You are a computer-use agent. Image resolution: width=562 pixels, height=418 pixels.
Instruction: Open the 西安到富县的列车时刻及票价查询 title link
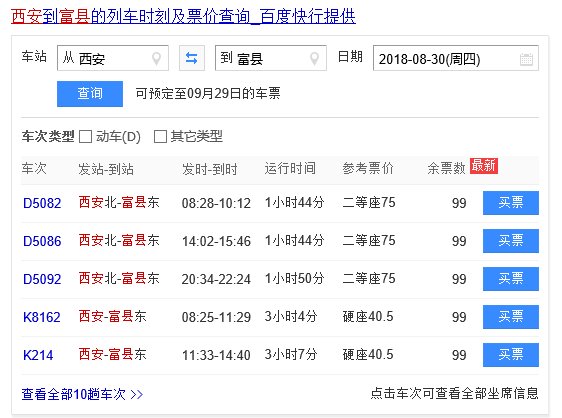[x=183, y=16]
